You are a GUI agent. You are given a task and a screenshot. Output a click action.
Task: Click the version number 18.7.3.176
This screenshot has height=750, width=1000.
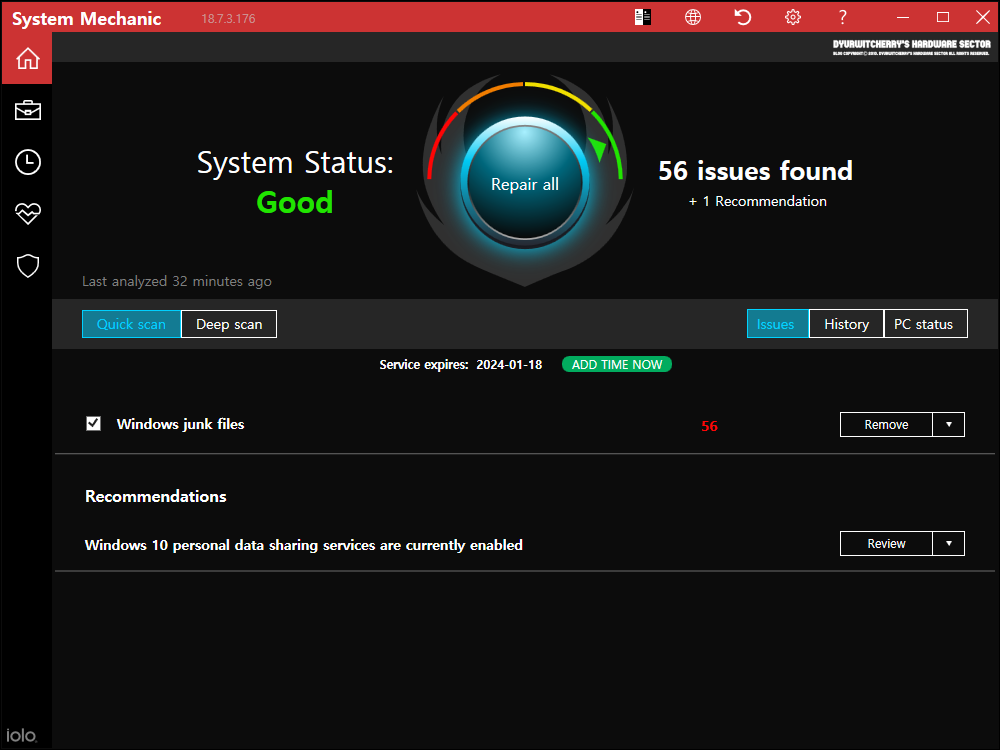pos(228,18)
